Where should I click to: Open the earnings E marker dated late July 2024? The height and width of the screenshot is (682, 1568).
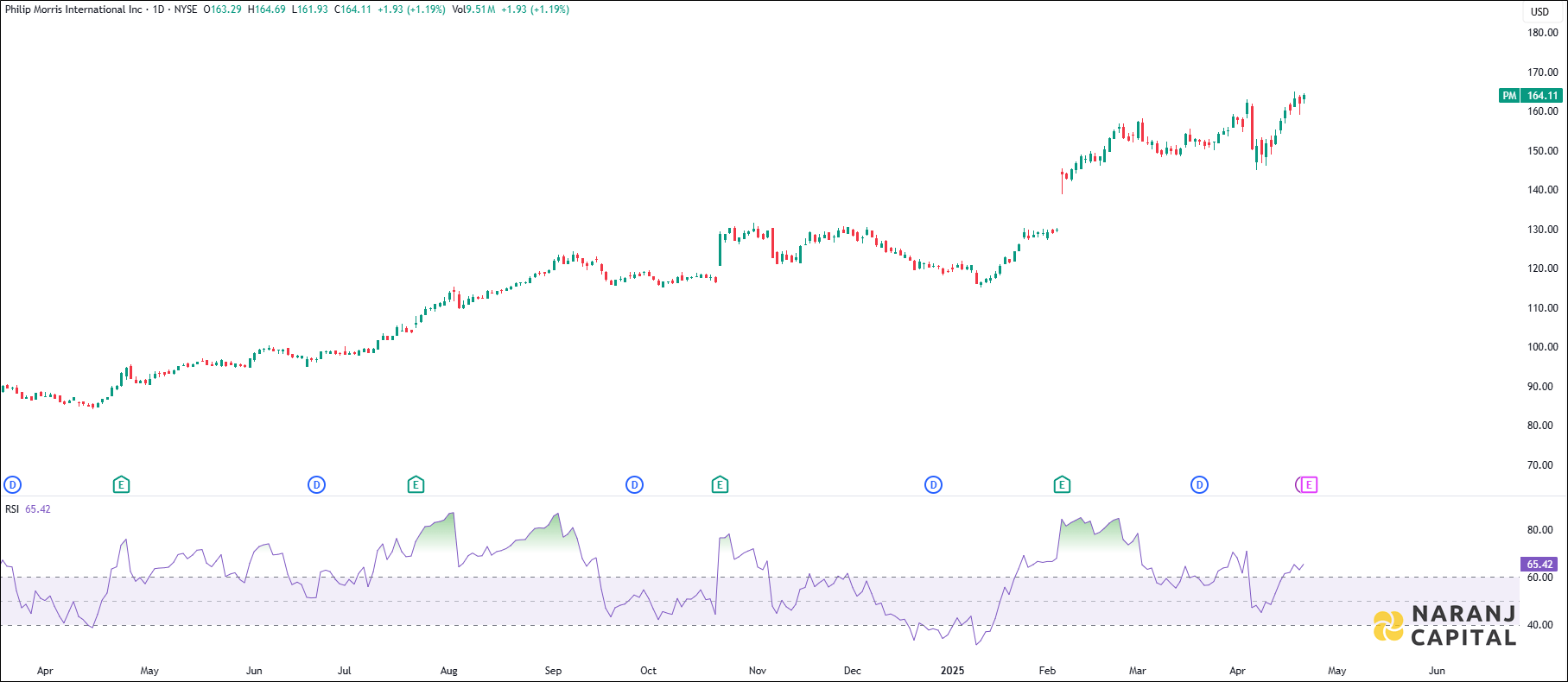416,485
